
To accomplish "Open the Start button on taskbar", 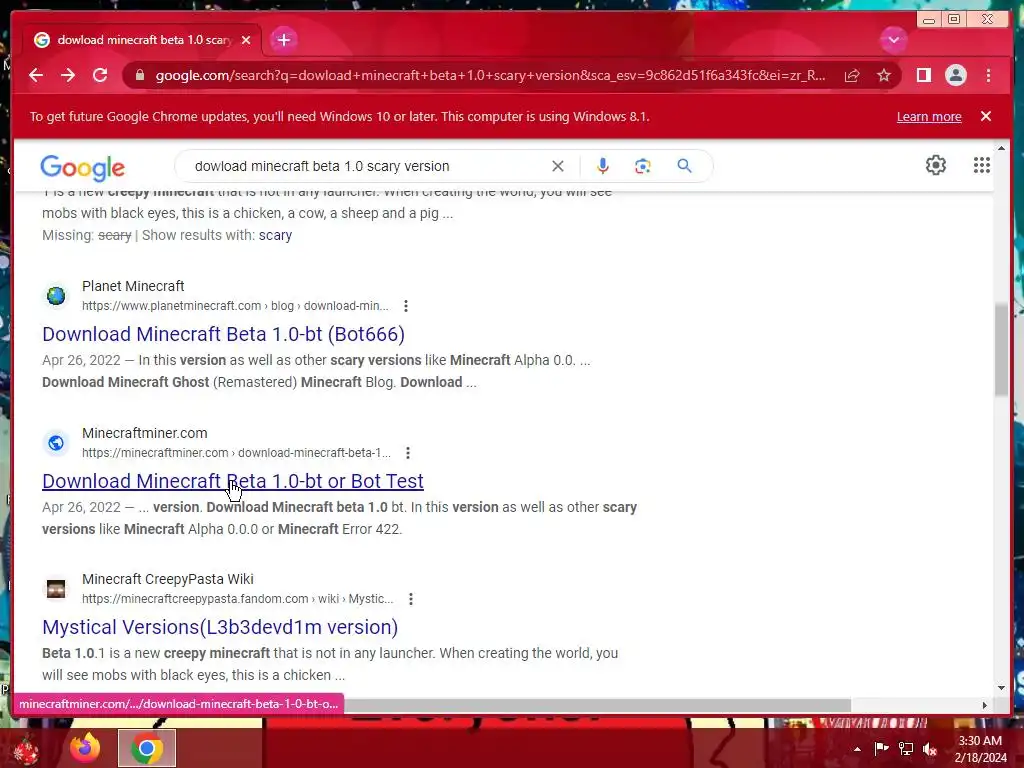I will point(26,750).
